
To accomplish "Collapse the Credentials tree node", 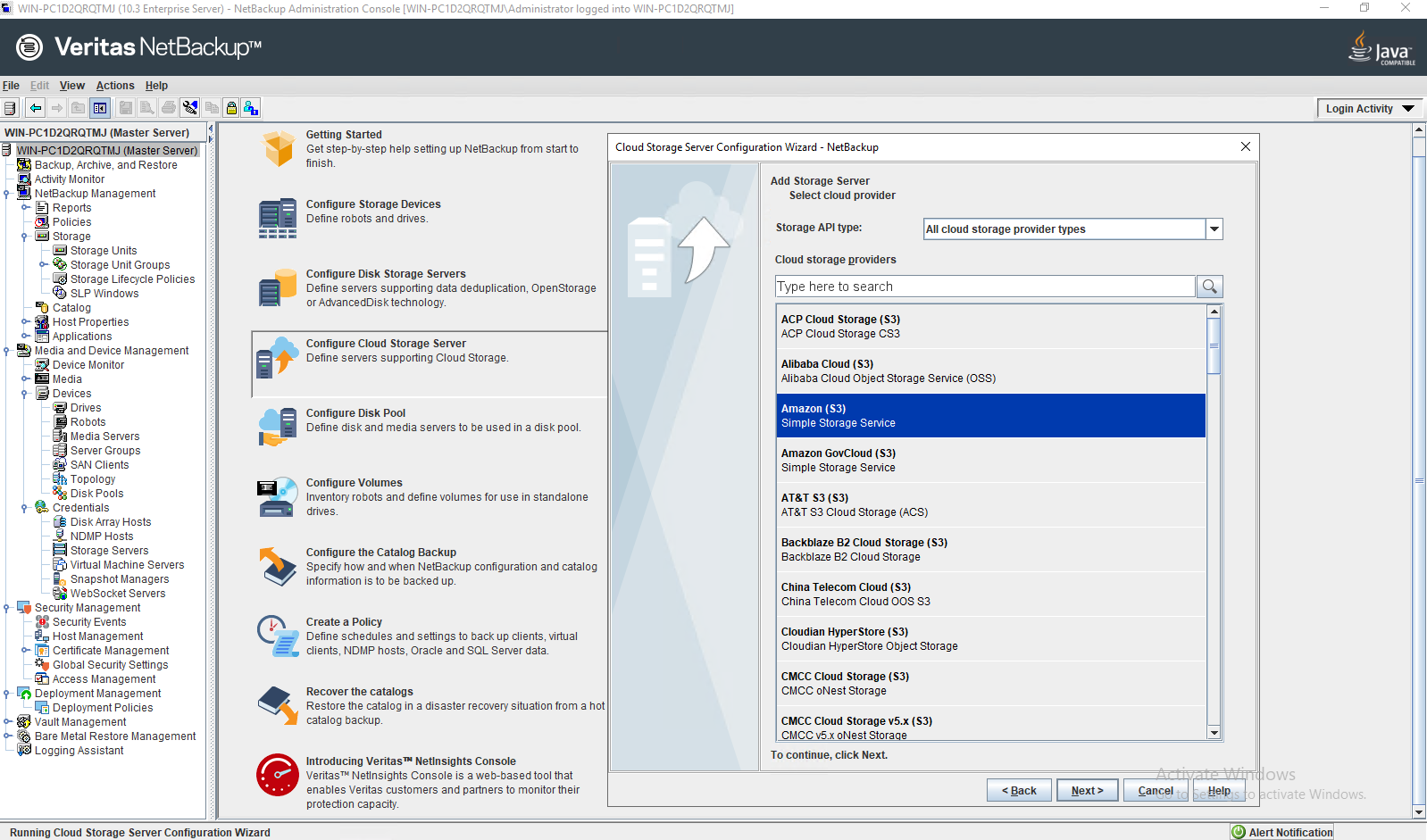I will 24,508.
